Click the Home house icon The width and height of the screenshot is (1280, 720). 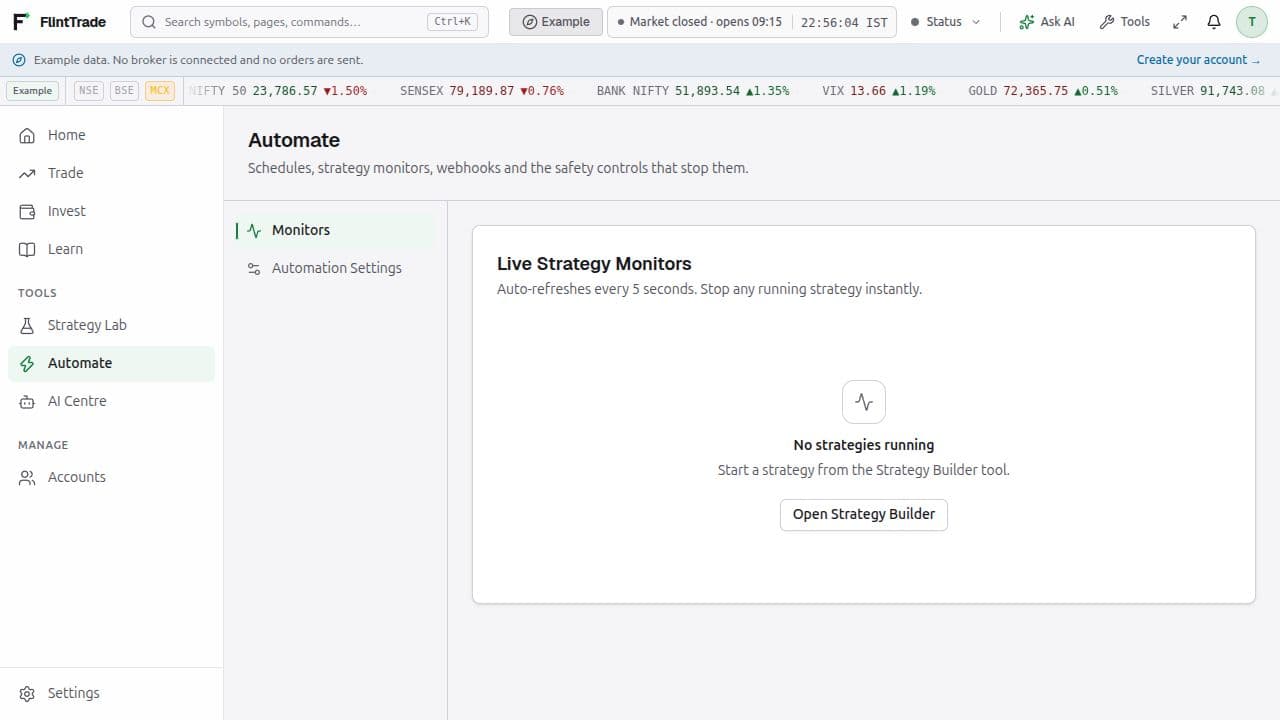click(27, 135)
